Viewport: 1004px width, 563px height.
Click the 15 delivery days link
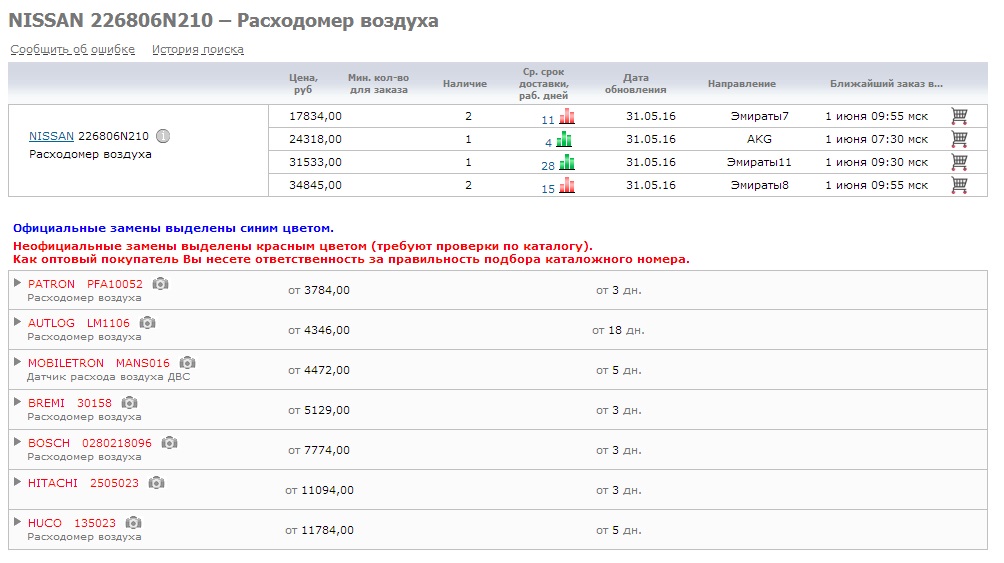pos(547,189)
